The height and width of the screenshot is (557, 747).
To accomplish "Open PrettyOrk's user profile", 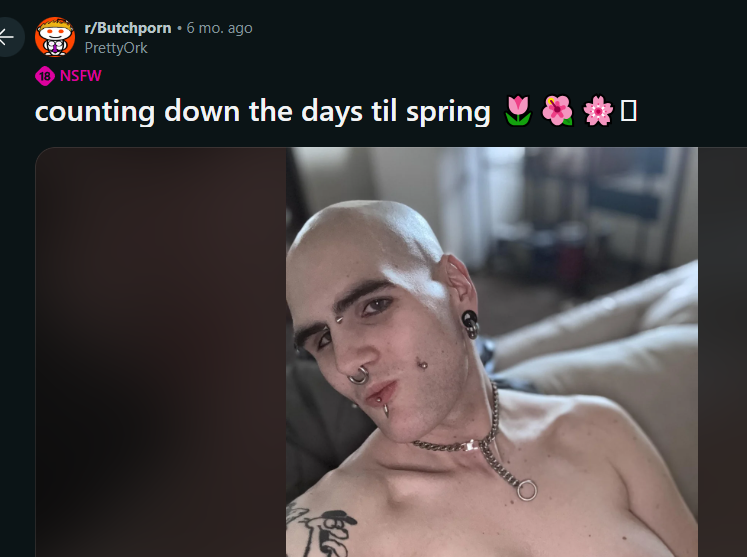I will point(116,48).
